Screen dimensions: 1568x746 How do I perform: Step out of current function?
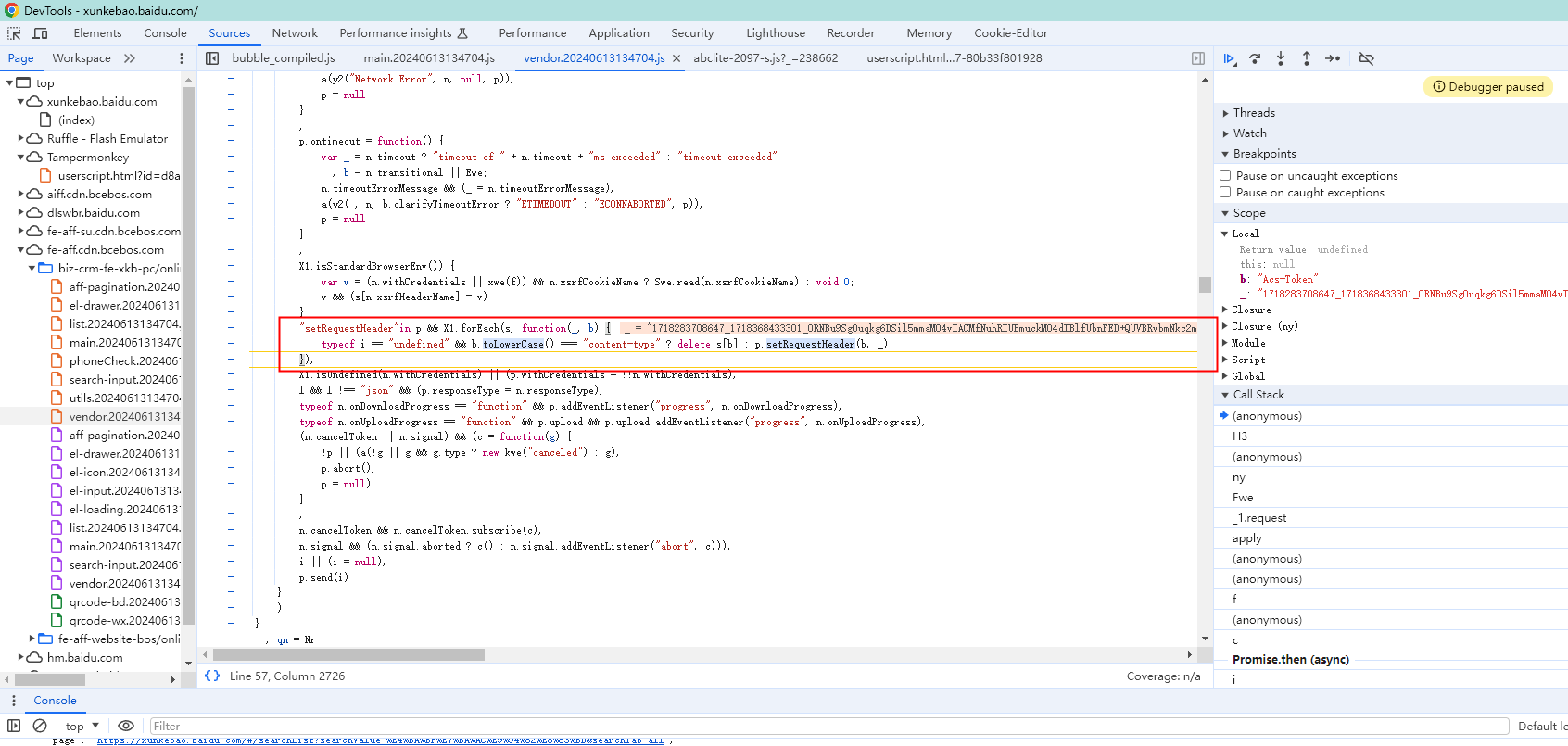1307,58
